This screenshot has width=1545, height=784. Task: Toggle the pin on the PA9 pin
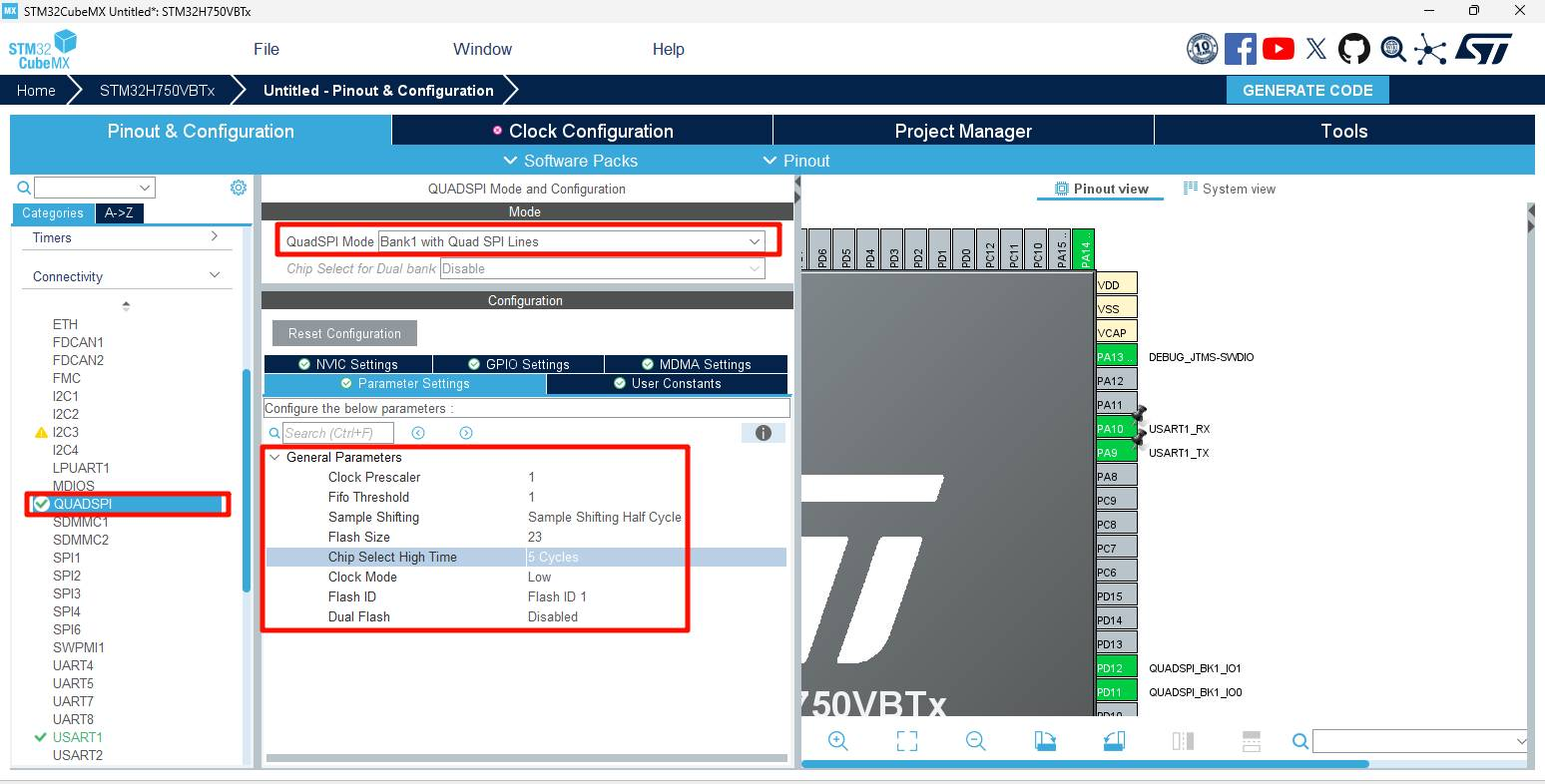pyautogui.click(x=1139, y=437)
